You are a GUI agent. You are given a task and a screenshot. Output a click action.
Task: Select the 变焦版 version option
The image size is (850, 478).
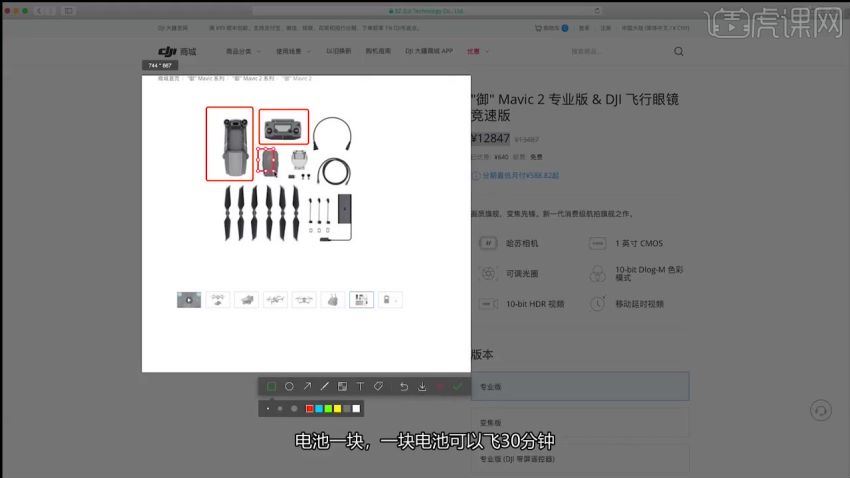point(580,422)
